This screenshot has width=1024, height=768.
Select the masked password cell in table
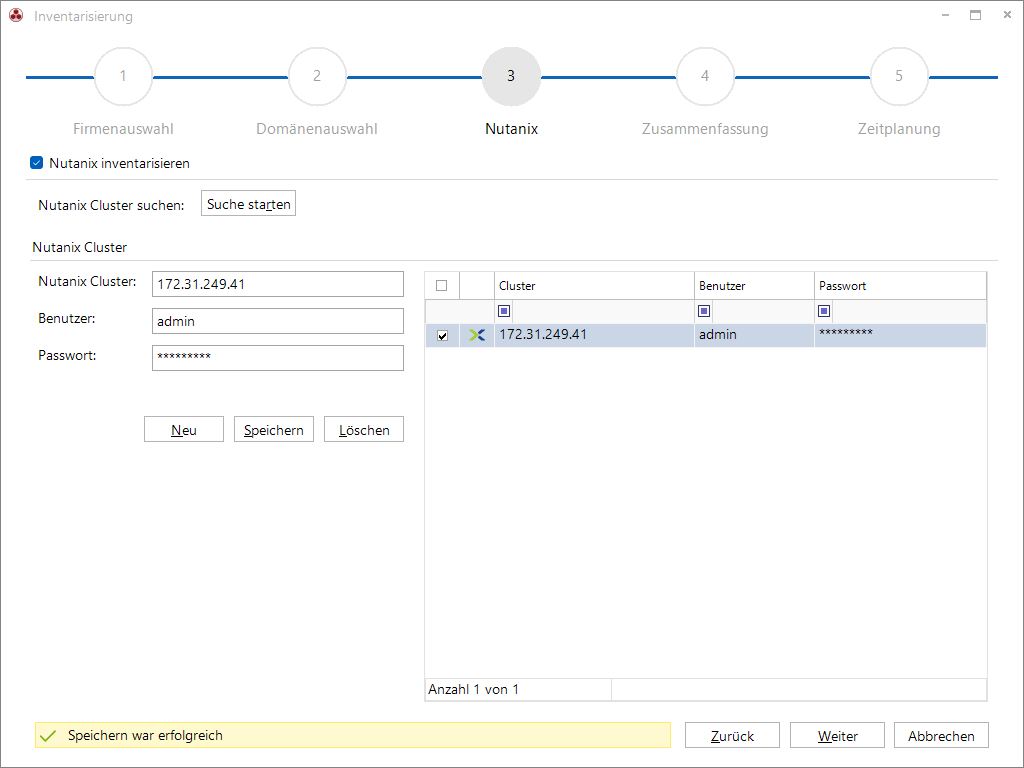(x=900, y=335)
